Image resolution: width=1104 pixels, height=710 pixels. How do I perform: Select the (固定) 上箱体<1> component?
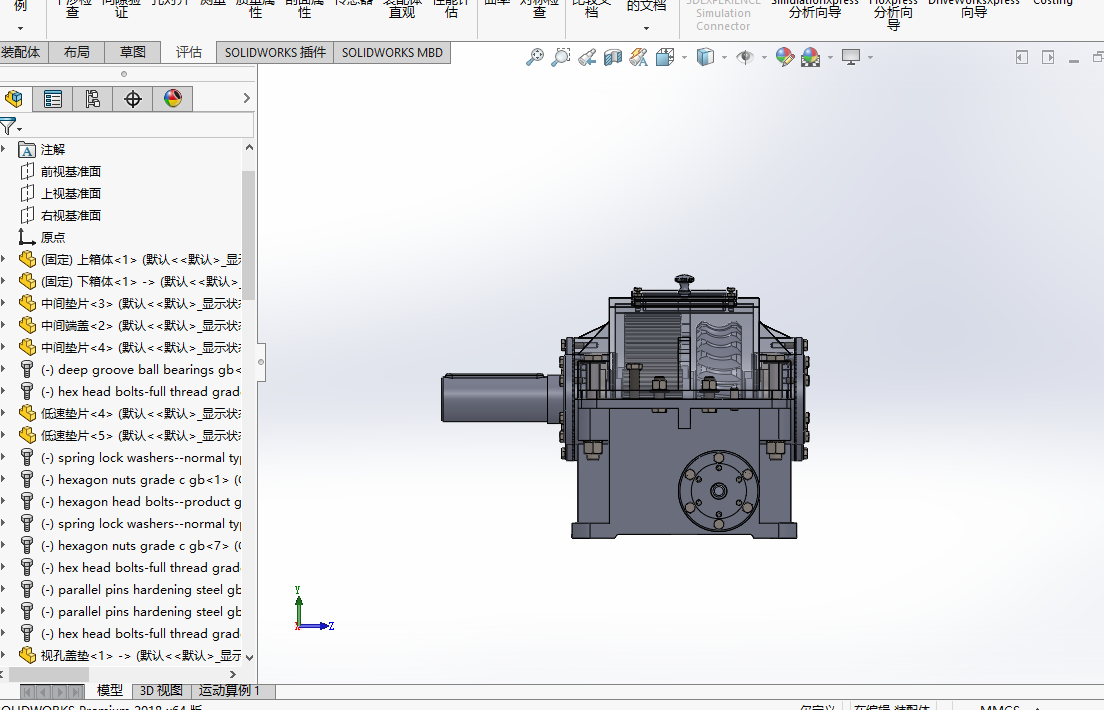(130, 259)
